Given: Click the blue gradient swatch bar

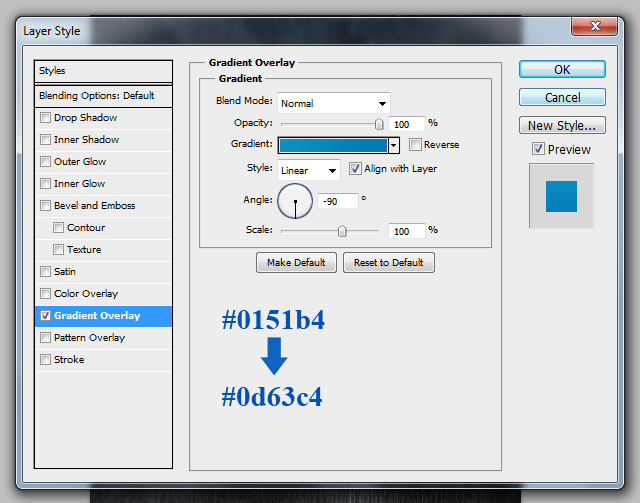Looking at the screenshot, I should [x=333, y=145].
